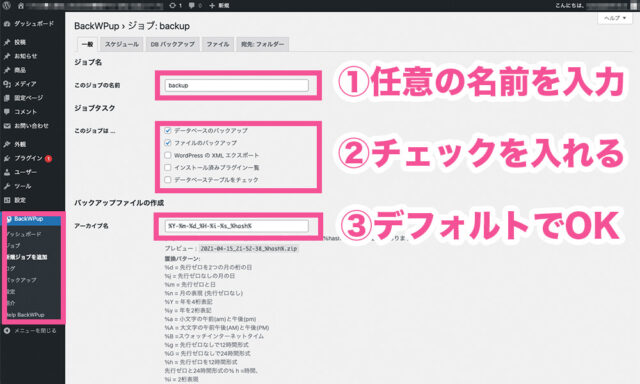
Task: Click the line %a = 小文字の午前(am)と午後(pm)
Action: 210,319
